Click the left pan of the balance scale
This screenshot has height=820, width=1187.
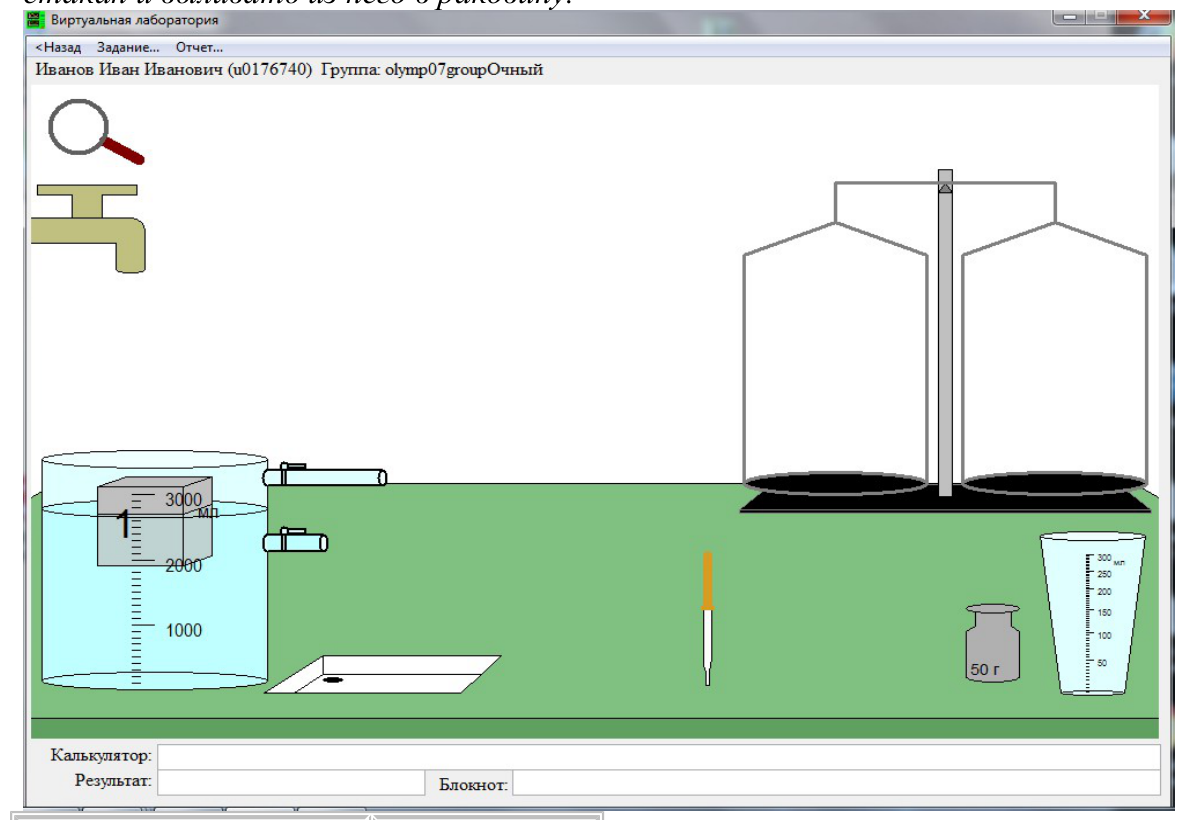[835, 482]
